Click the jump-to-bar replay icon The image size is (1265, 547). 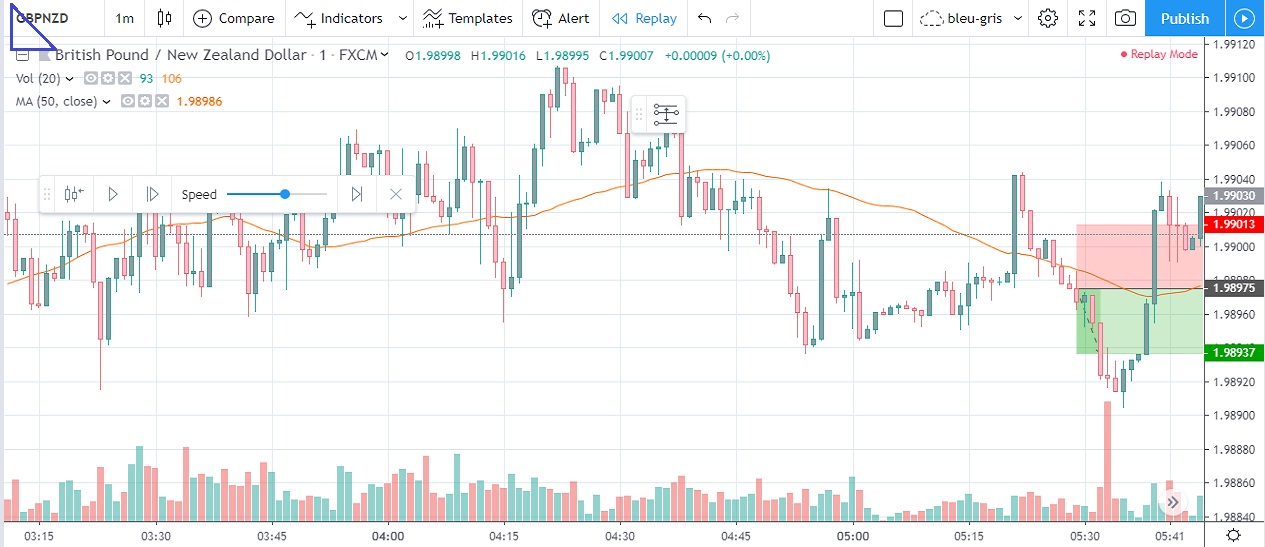tap(73, 194)
